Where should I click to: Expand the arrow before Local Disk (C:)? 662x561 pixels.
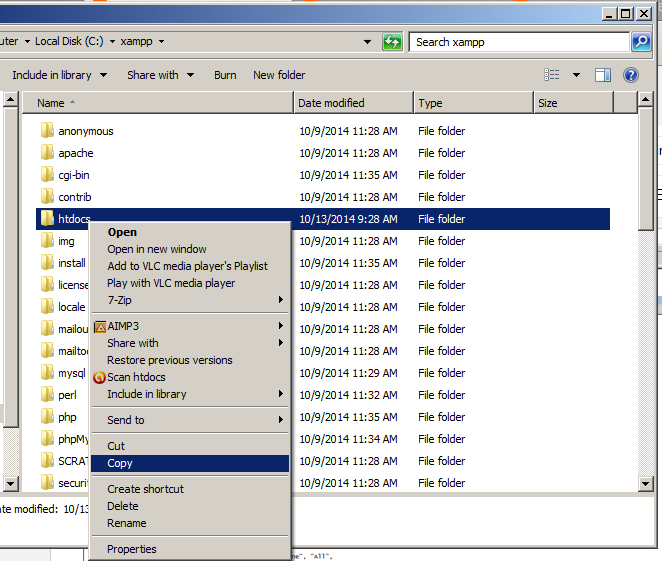point(27,41)
